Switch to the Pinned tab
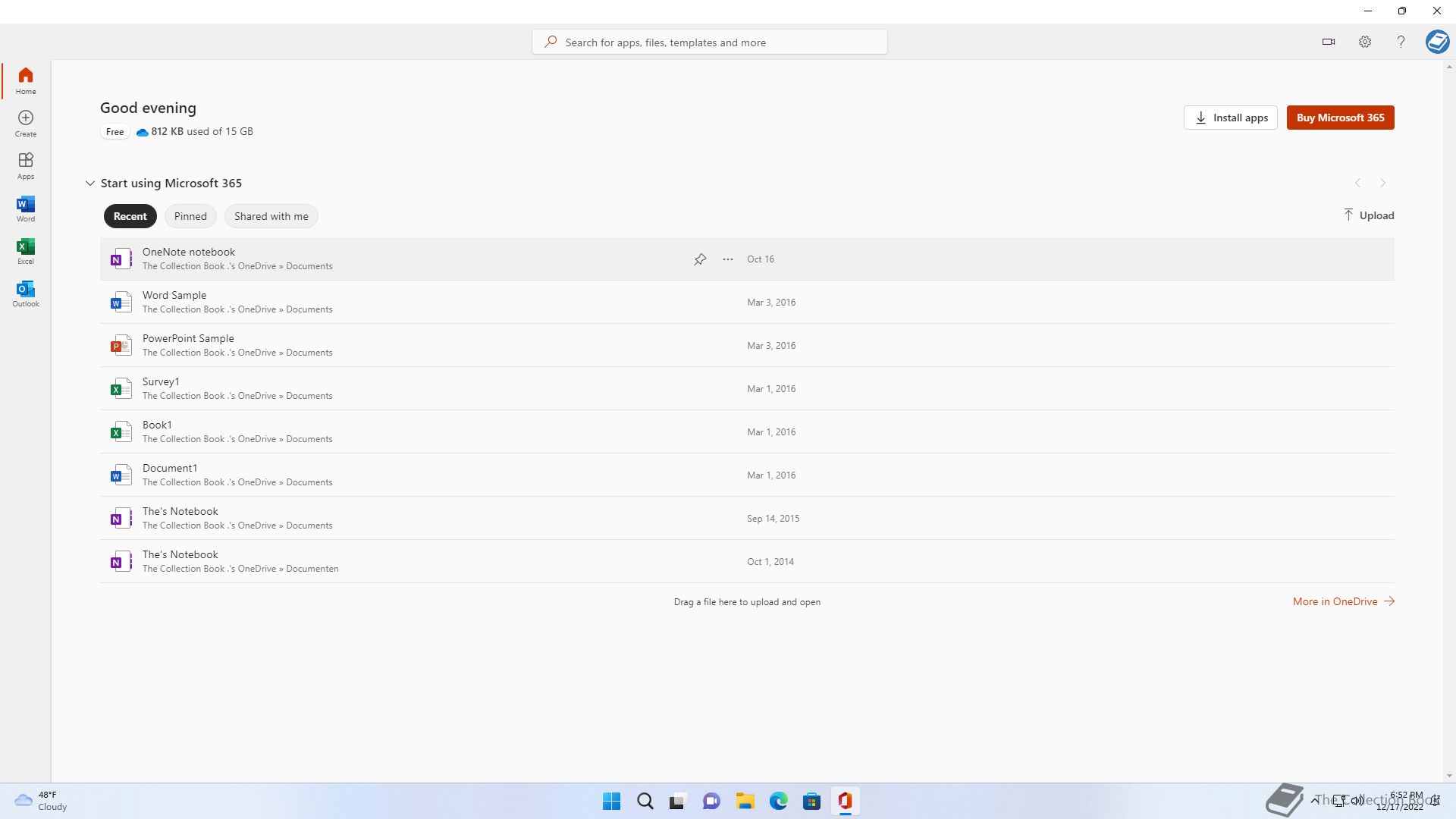The height and width of the screenshot is (819, 1456). [190, 216]
